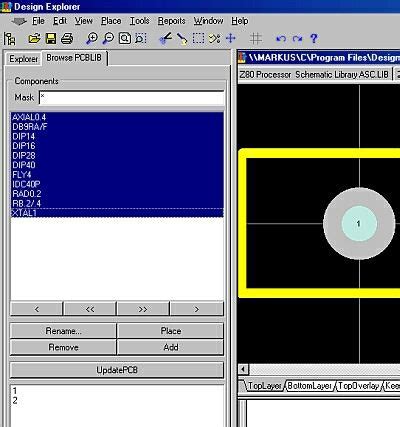Click the zoom out magnifier
Image resolution: width=400 pixels, height=427 pixels.
108,39
